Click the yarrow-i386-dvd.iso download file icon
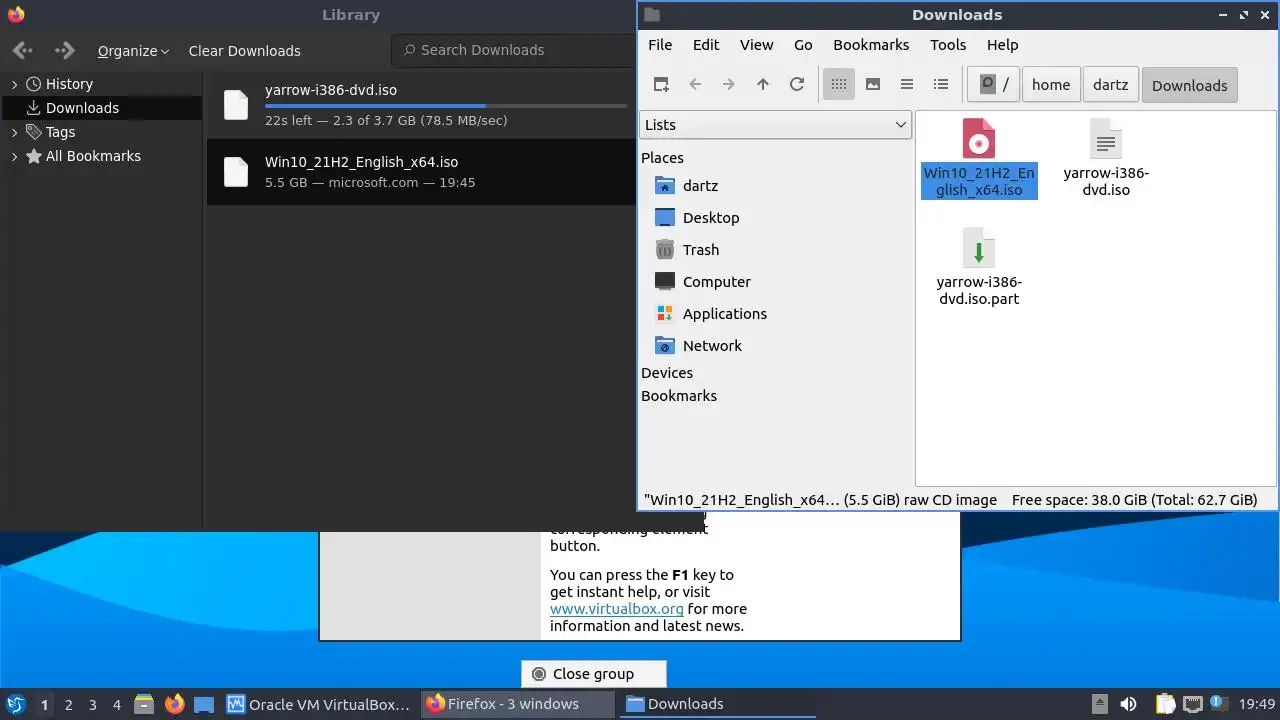Screen dimensions: 1280x720 pos(236,105)
